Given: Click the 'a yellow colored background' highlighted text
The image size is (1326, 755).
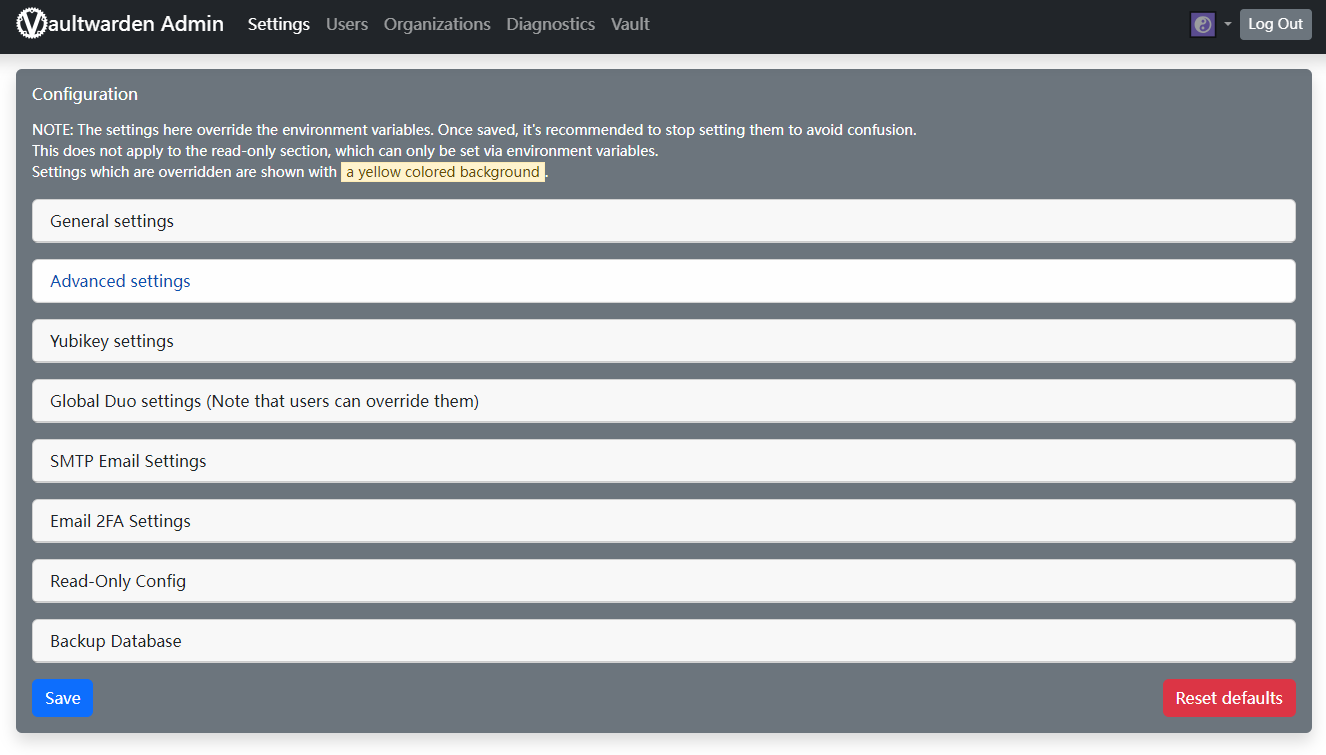Looking at the screenshot, I should coord(443,172).
